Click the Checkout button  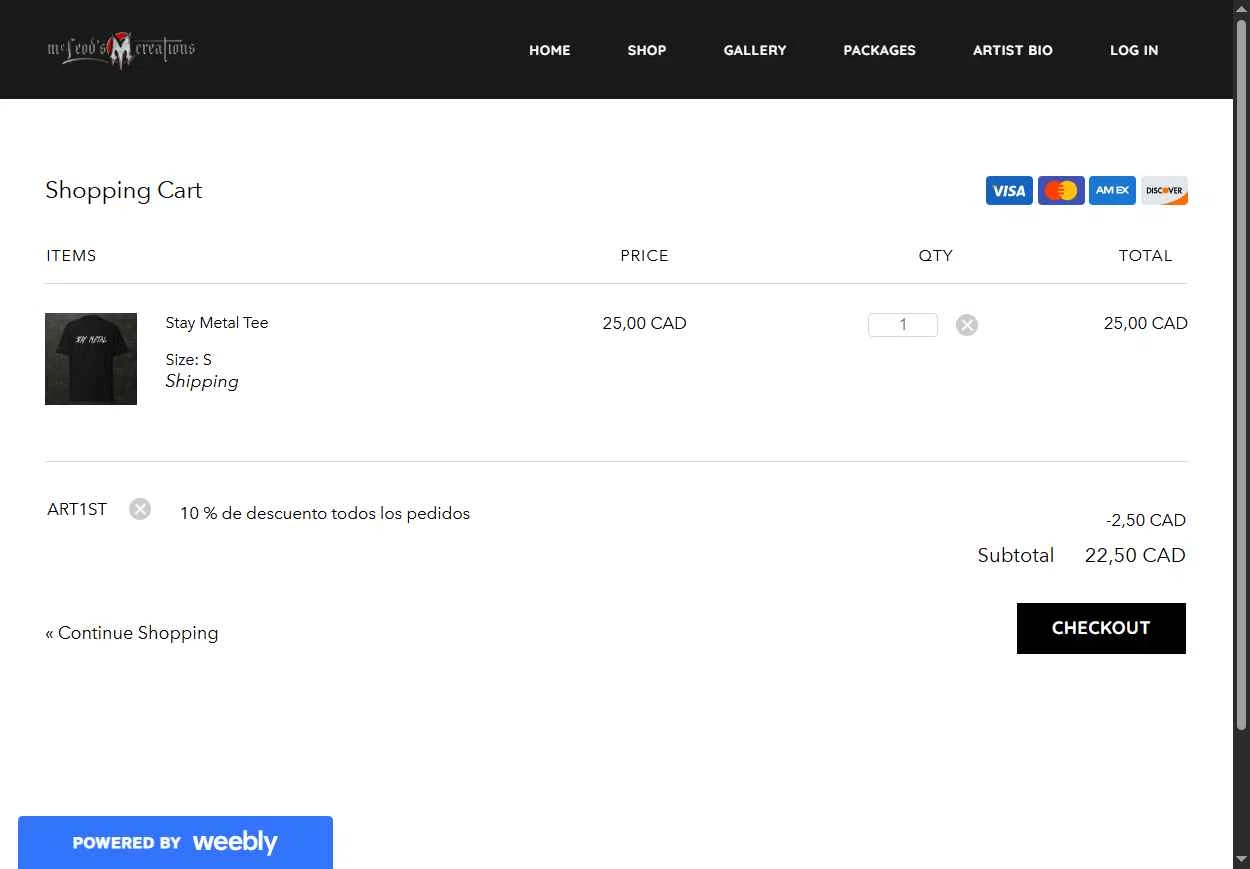click(1101, 628)
